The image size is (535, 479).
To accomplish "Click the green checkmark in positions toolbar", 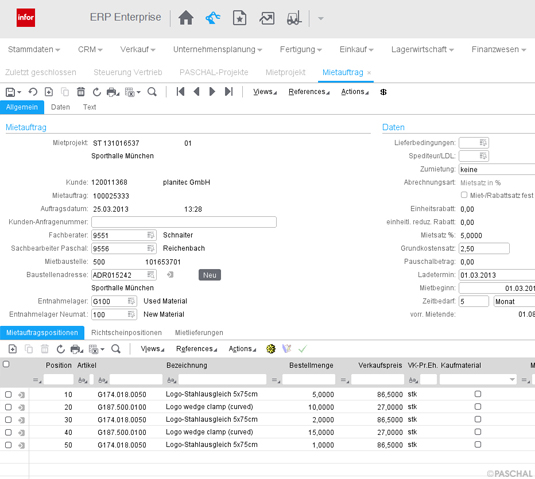I will (302, 349).
